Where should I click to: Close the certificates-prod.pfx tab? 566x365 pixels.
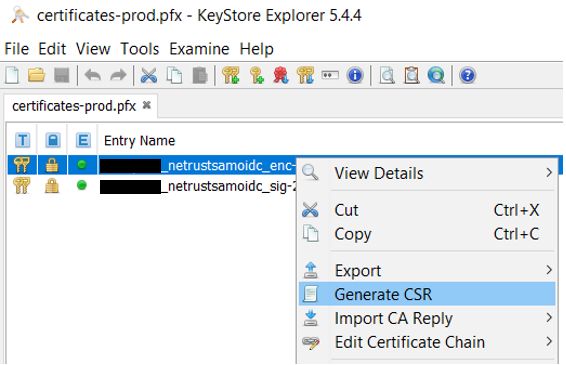coord(147,105)
